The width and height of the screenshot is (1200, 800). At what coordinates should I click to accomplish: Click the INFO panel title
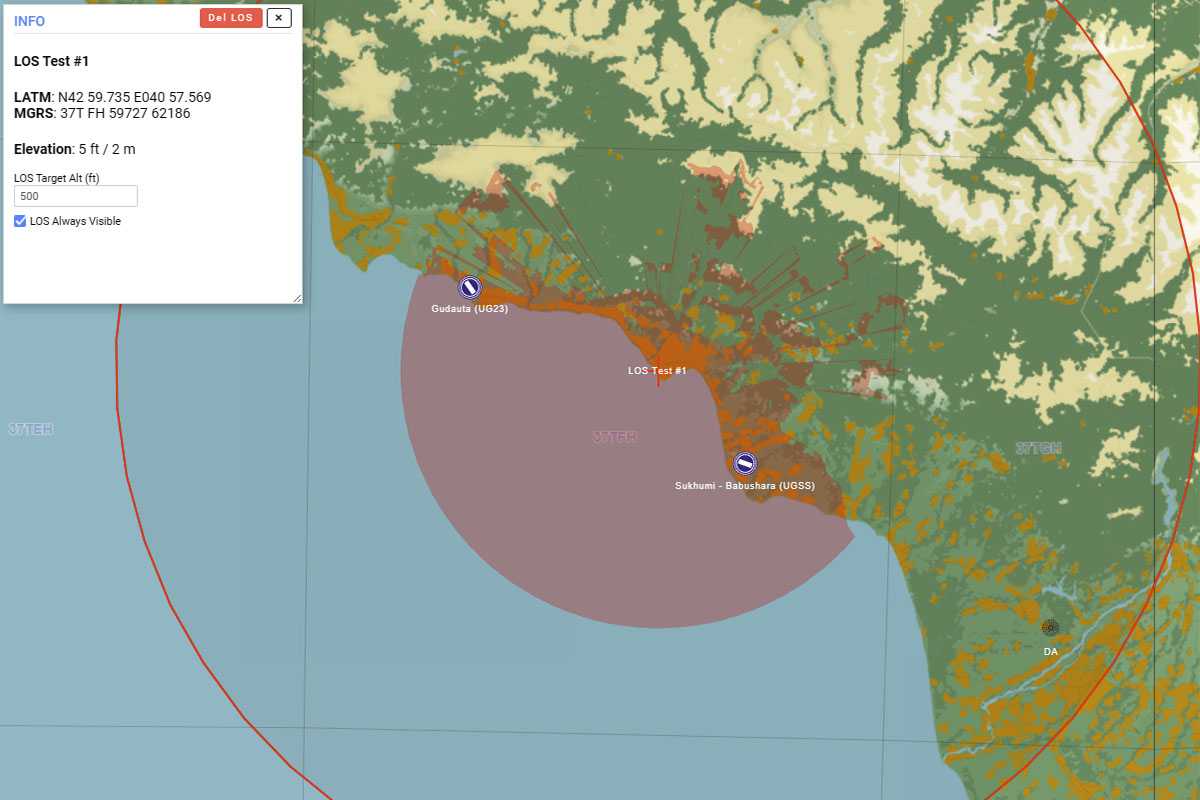click(30, 21)
